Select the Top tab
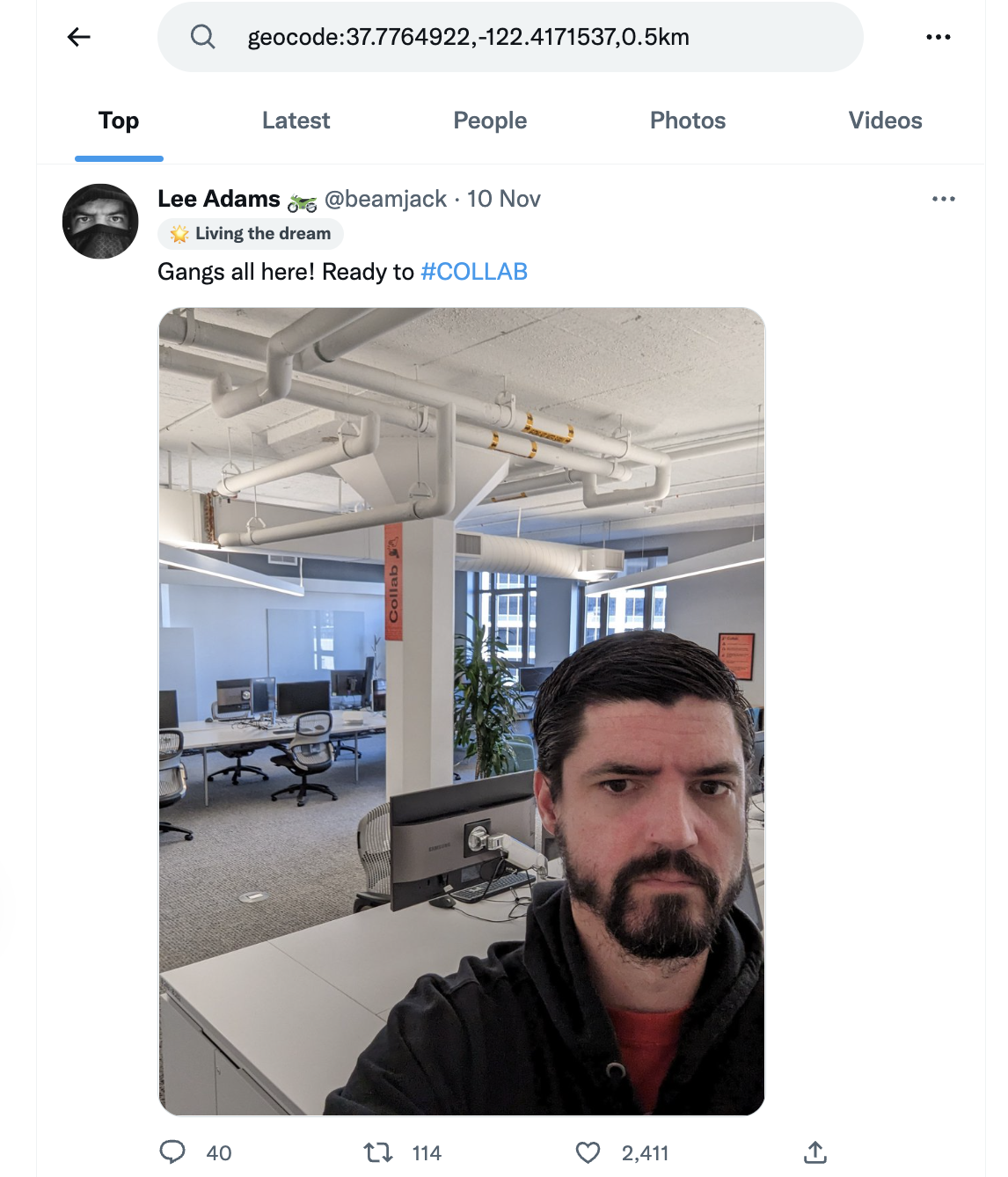Viewport: 1008px width, 1177px height. [x=119, y=121]
